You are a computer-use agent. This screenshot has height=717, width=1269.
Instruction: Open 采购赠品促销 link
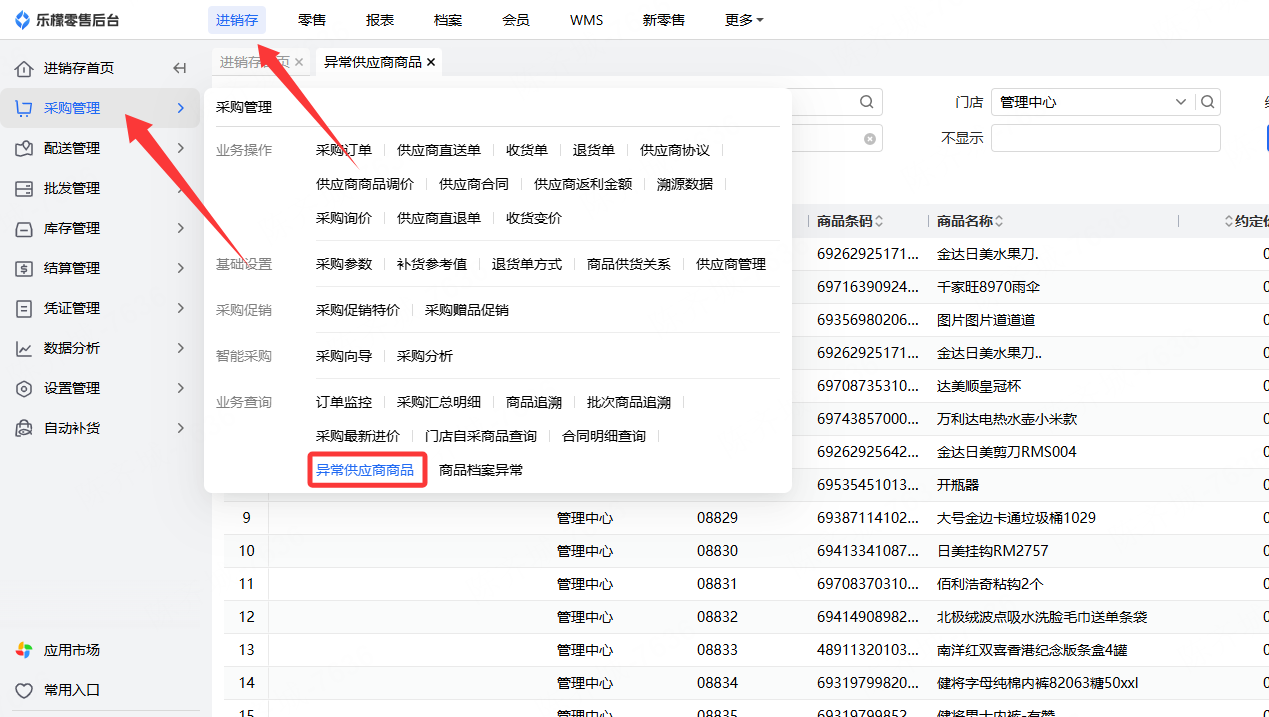[x=467, y=310]
